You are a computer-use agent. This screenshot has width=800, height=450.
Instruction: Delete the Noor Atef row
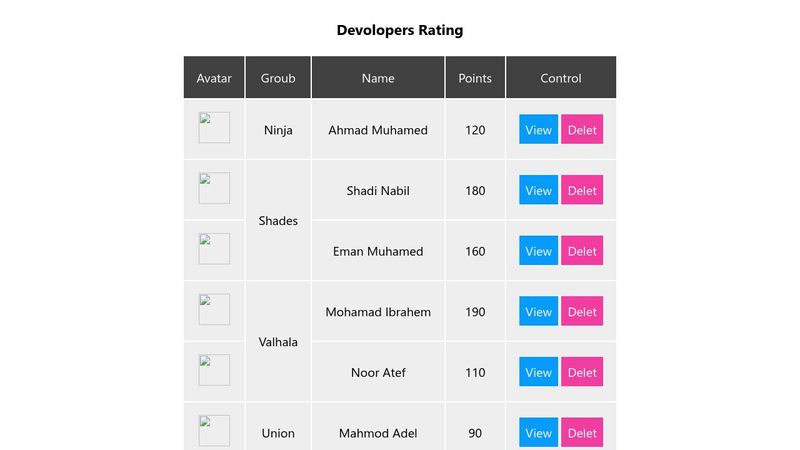582,372
